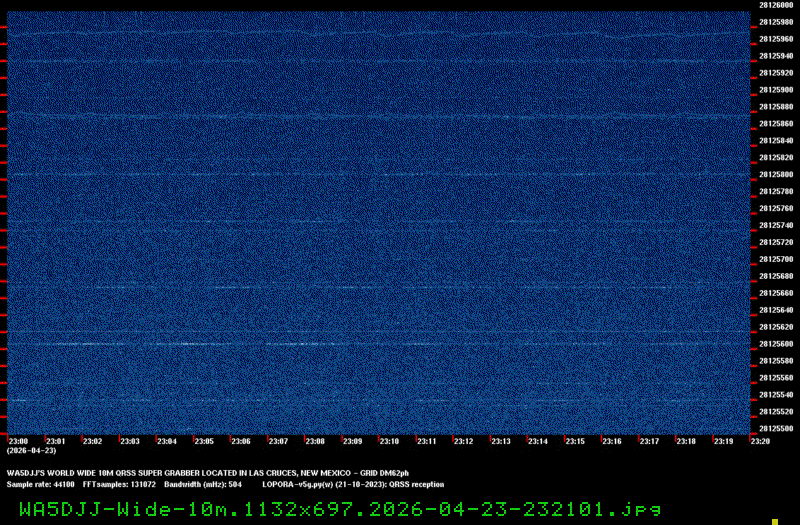Click the LOPORA-v5g.py QRSS reception text
This screenshot has width=800, height=525.
pos(353,484)
